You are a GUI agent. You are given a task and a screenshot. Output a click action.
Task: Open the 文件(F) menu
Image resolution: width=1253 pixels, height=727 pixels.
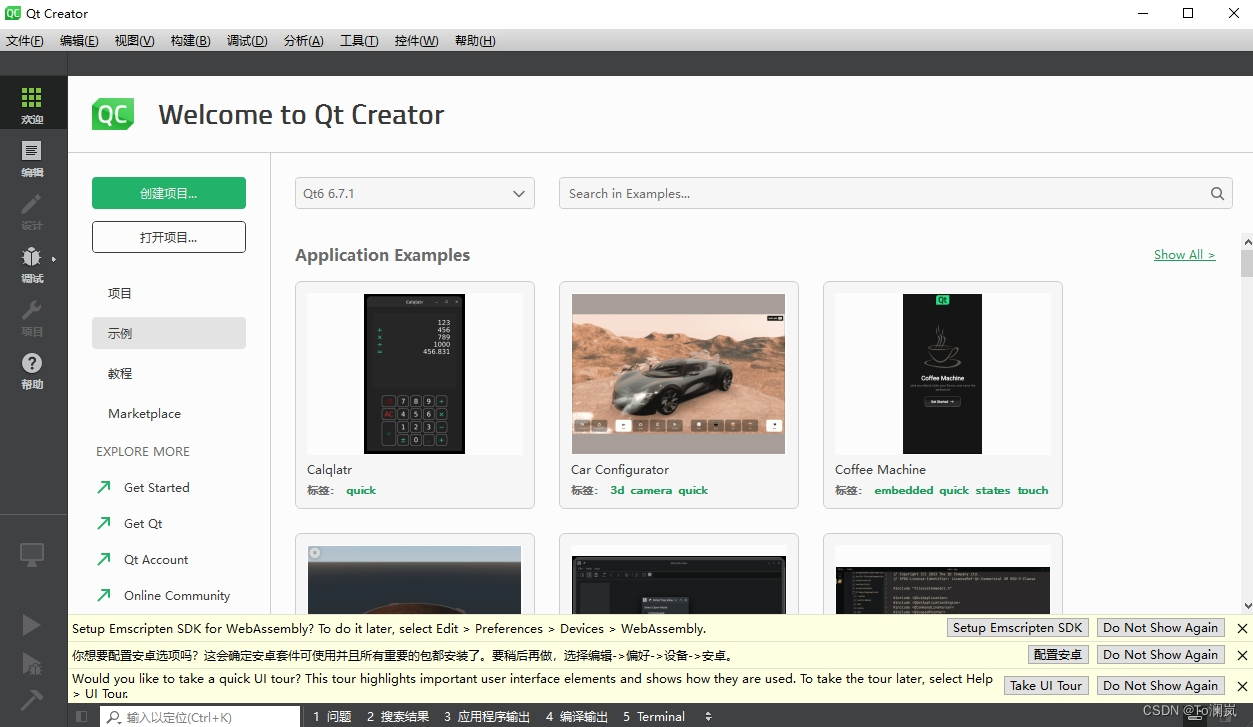[24, 41]
